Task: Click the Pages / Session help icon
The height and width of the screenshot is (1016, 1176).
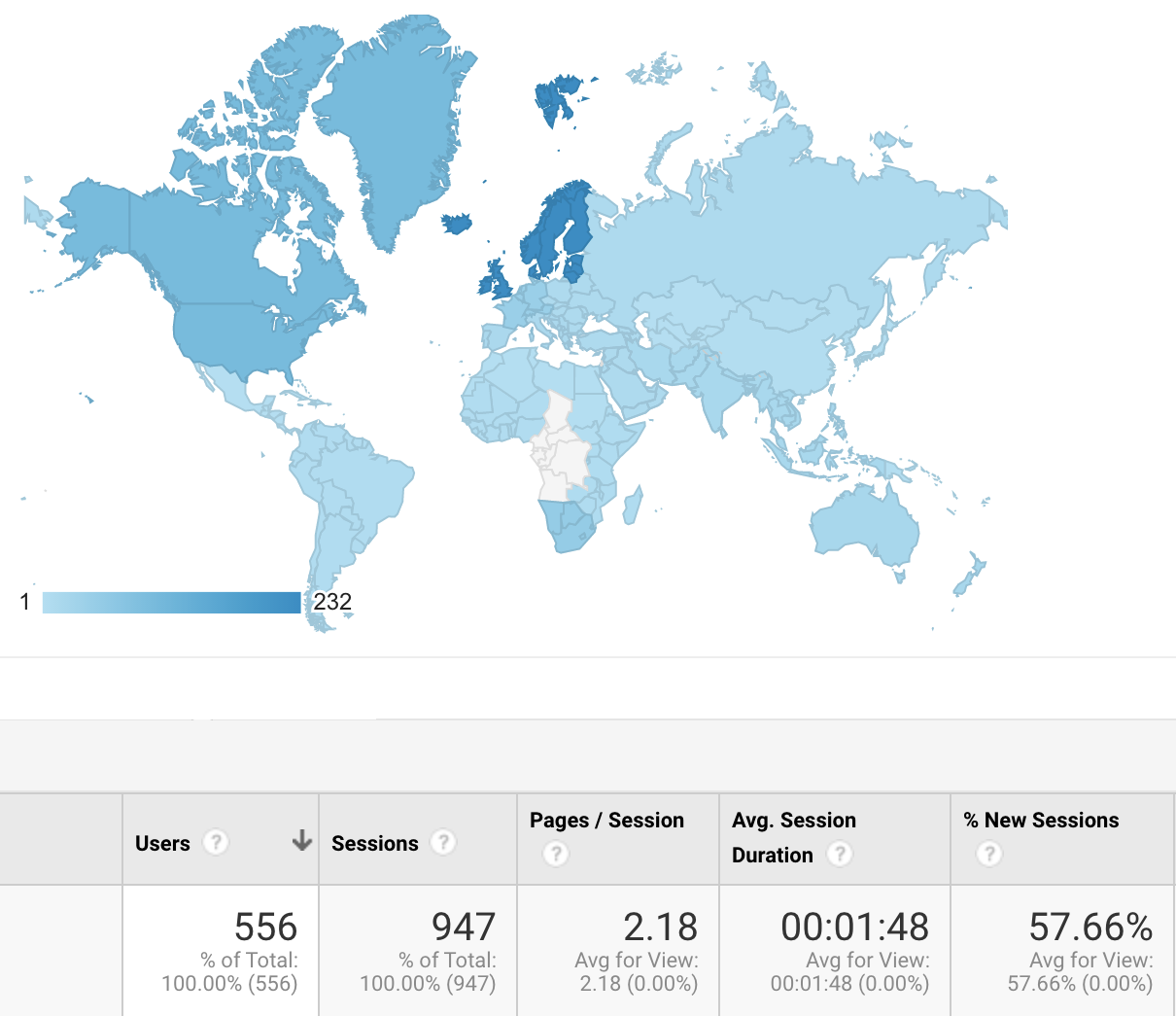Action: [x=555, y=854]
